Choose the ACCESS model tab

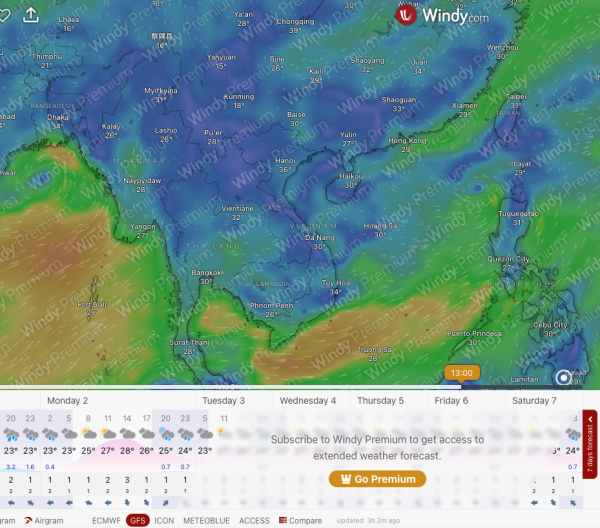pos(254,520)
